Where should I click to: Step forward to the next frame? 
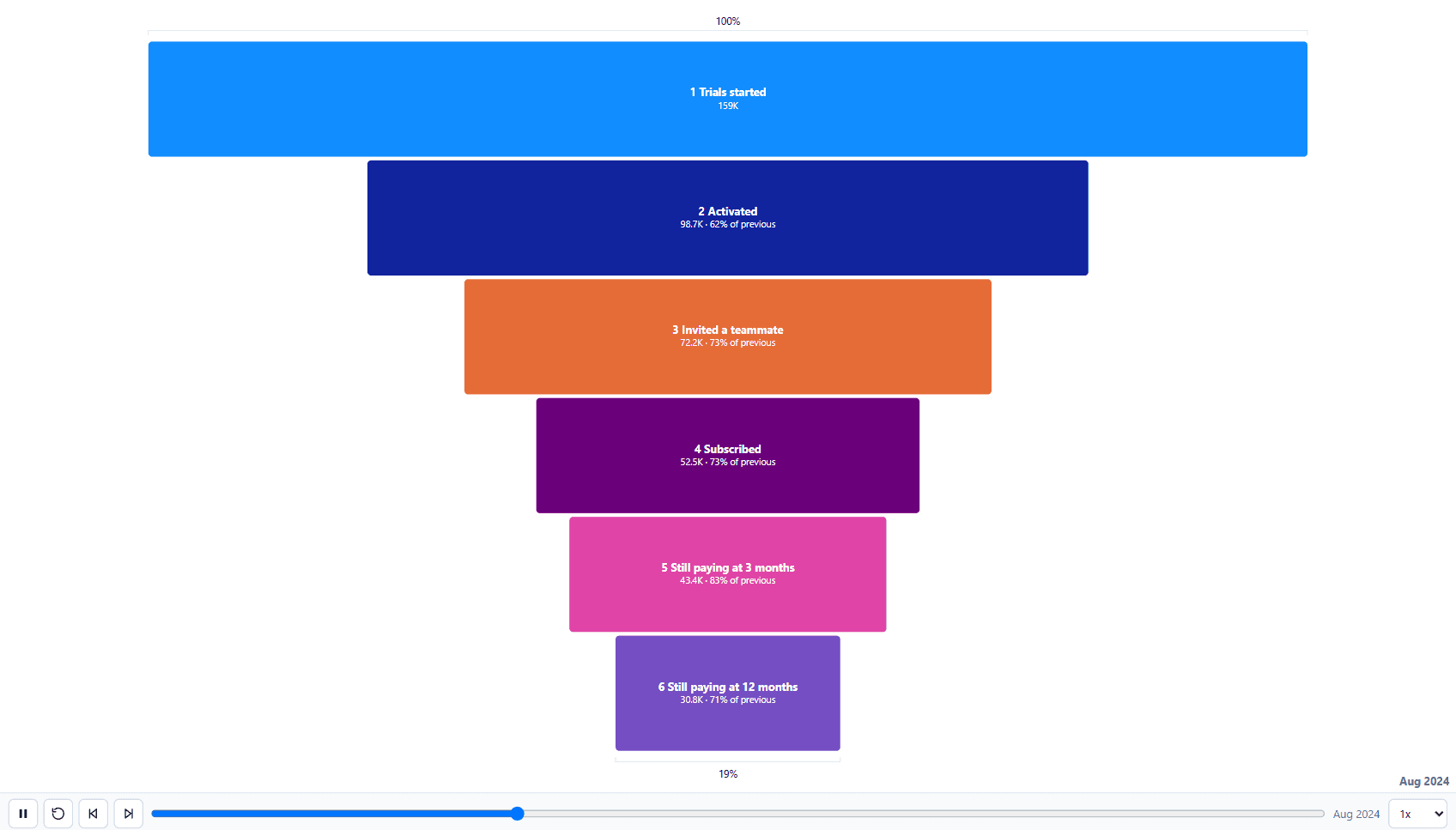coord(129,814)
